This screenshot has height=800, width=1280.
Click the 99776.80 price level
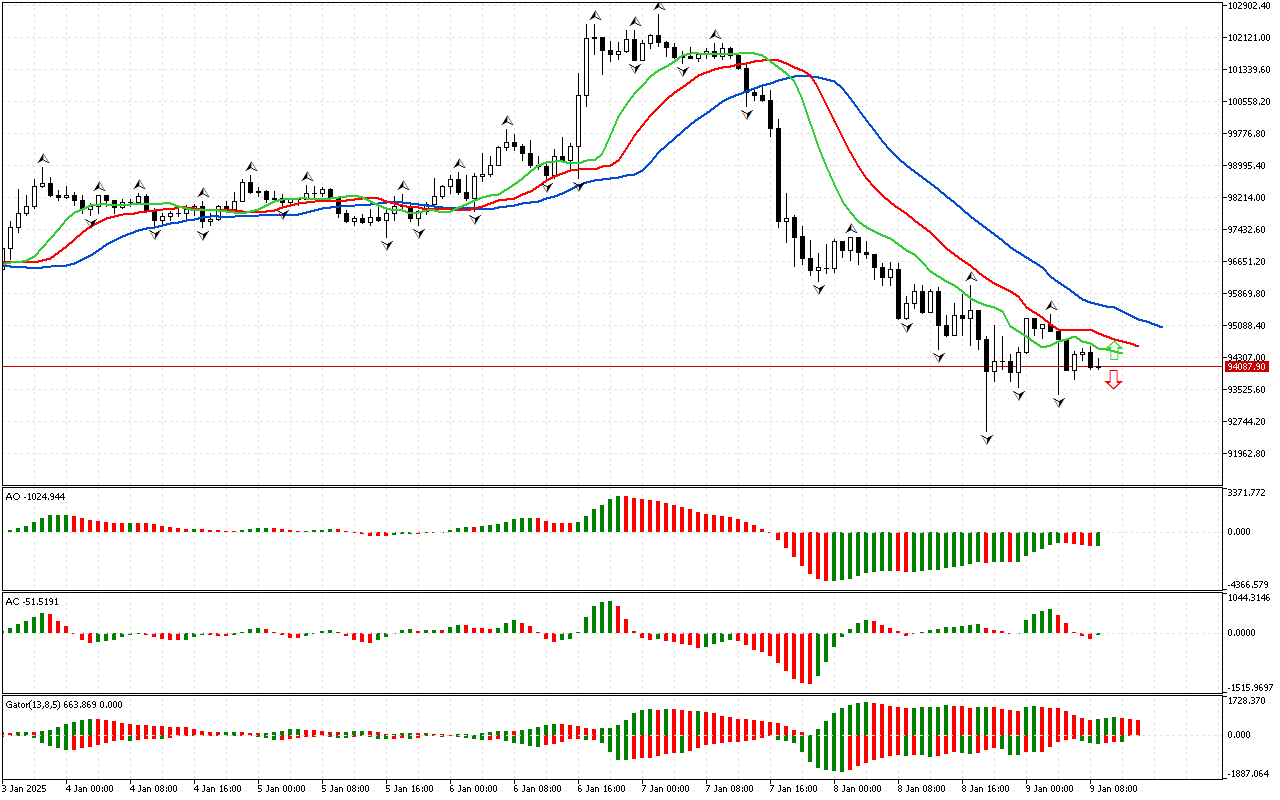1249,134
